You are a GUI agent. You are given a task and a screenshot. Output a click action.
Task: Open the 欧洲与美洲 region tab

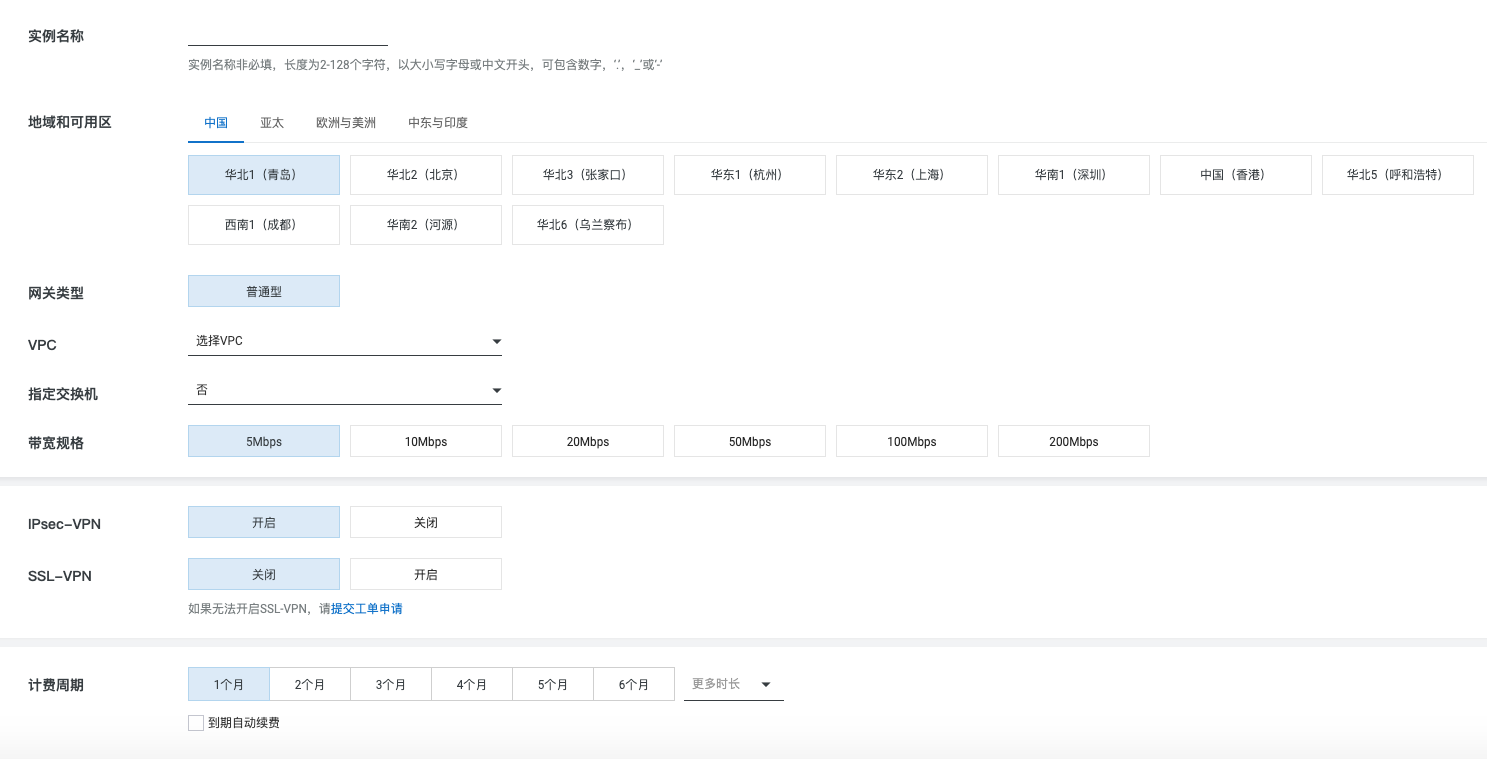(346, 123)
